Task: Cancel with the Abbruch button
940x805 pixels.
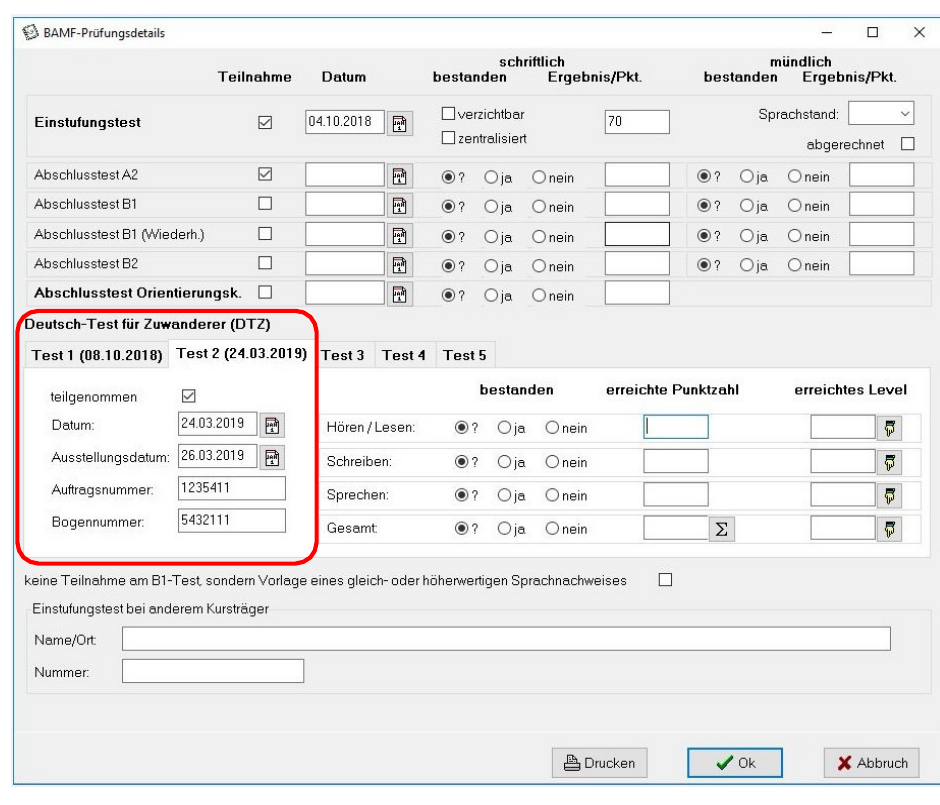Action: (871, 763)
